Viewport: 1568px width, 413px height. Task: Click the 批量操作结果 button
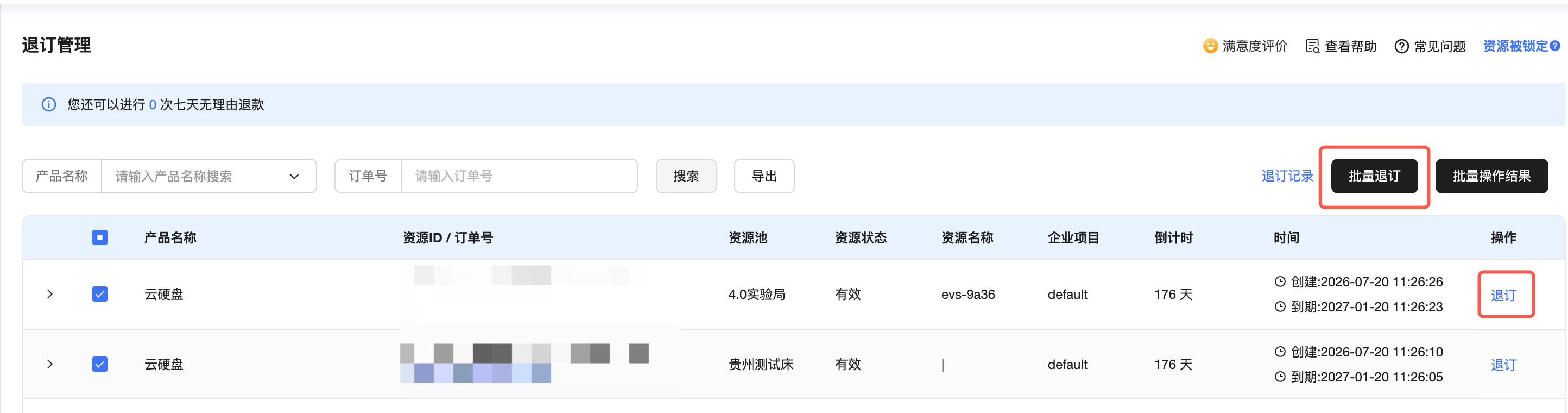[x=1491, y=176]
